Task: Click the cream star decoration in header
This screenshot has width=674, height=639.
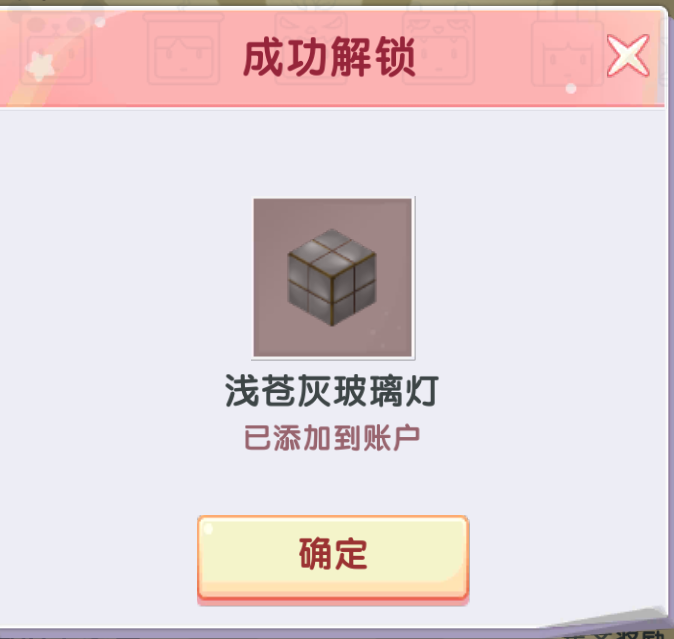Action: pyautogui.click(x=40, y=67)
